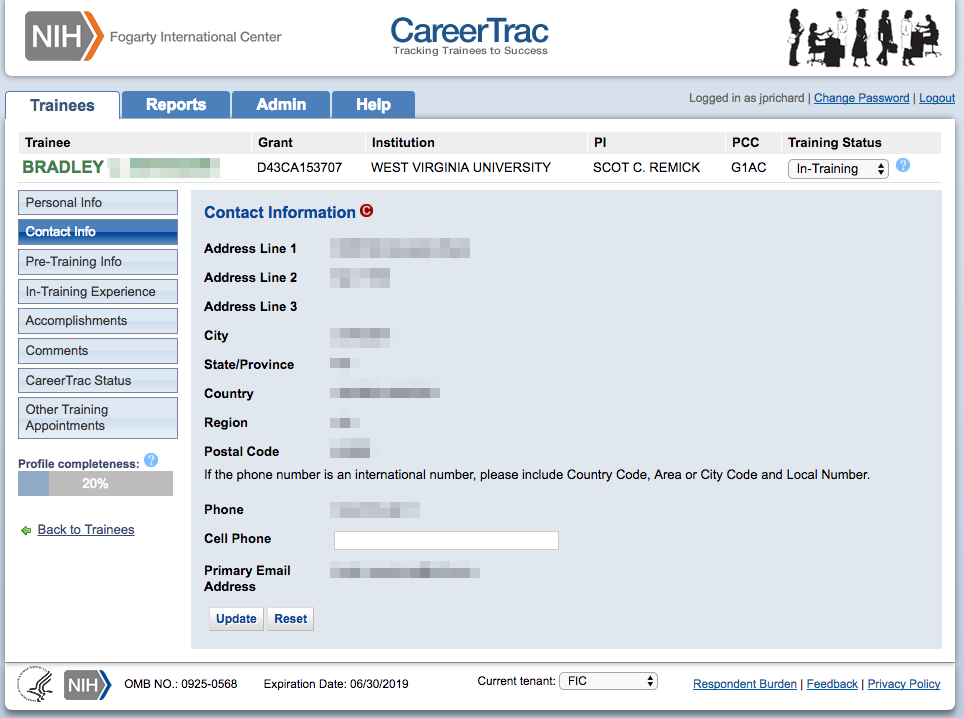Click PI name SCOT C. REMICK

pyautogui.click(x=646, y=167)
